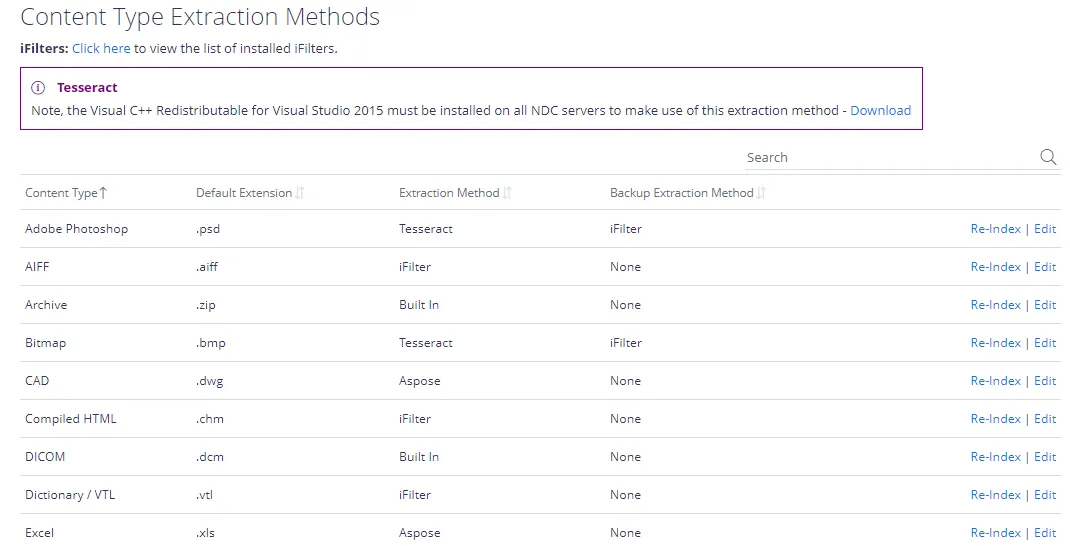Image resolution: width=1070 pixels, height=546 pixels.
Task: Open the installed iFilters 'Click here' link
Action: pos(101,48)
